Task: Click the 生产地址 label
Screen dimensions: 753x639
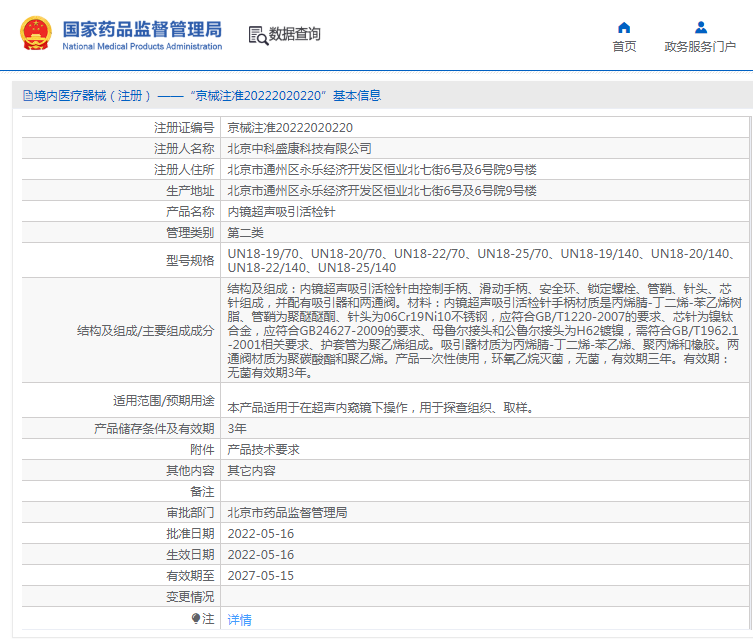Action: pyautogui.click(x=190, y=191)
